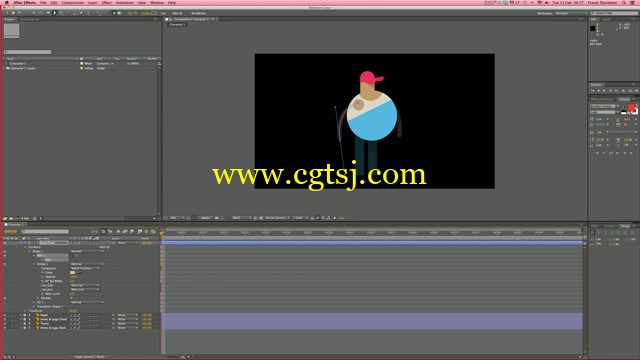
Task: Expand the Arms & Legs Front layer
Action: click(x=21, y=319)
